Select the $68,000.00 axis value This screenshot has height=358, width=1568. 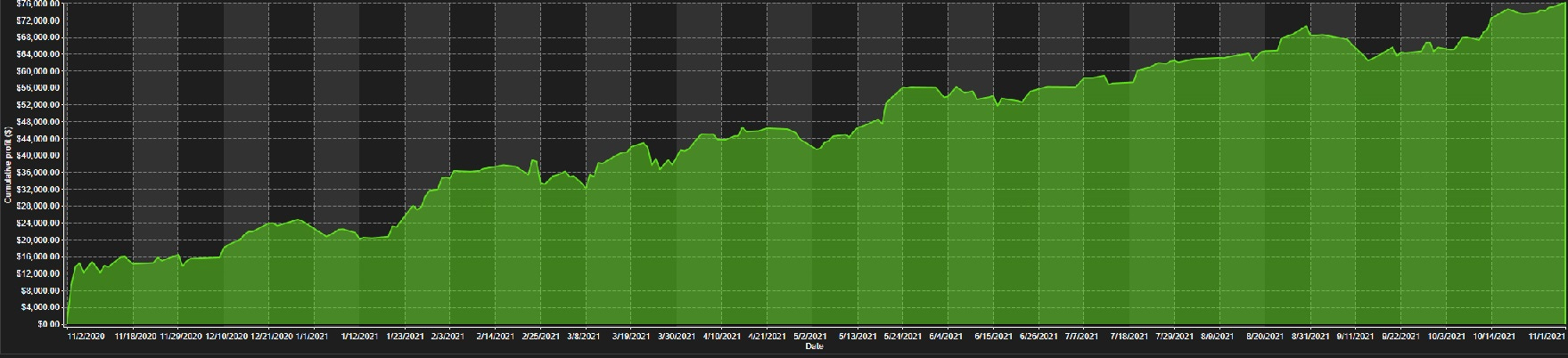37,37
